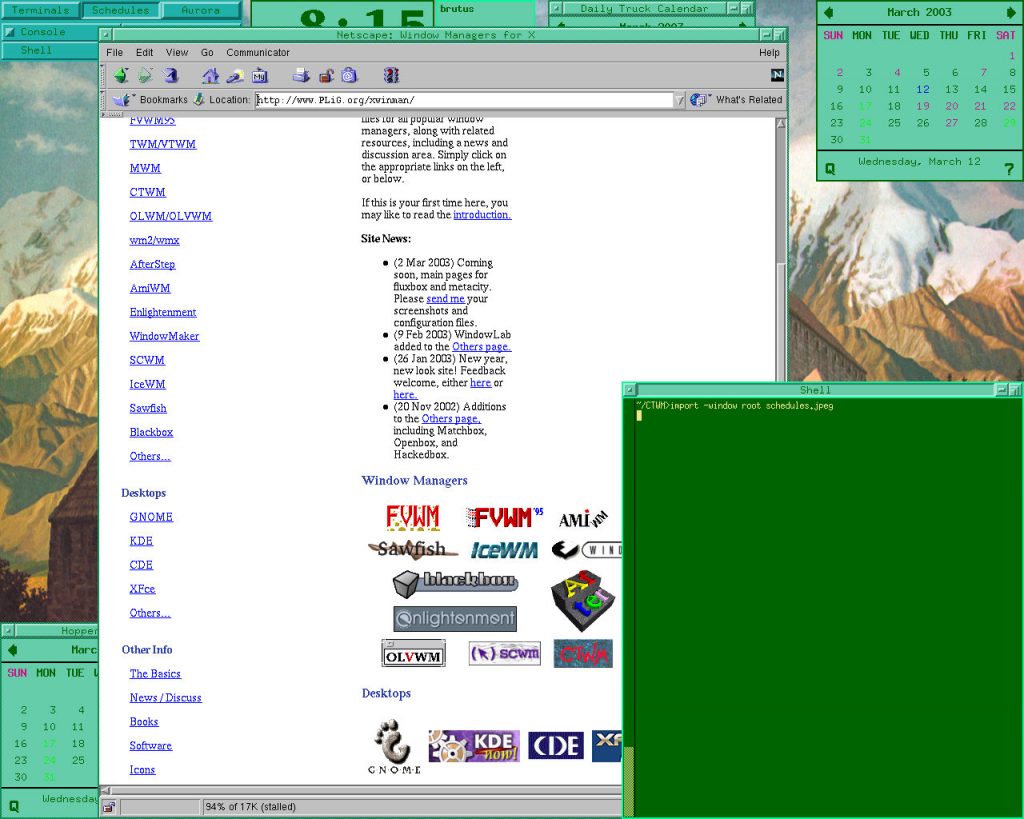Click the Back navigation icon in Netscape
This screenshot has width=1024, height=819.
[122, 76]
